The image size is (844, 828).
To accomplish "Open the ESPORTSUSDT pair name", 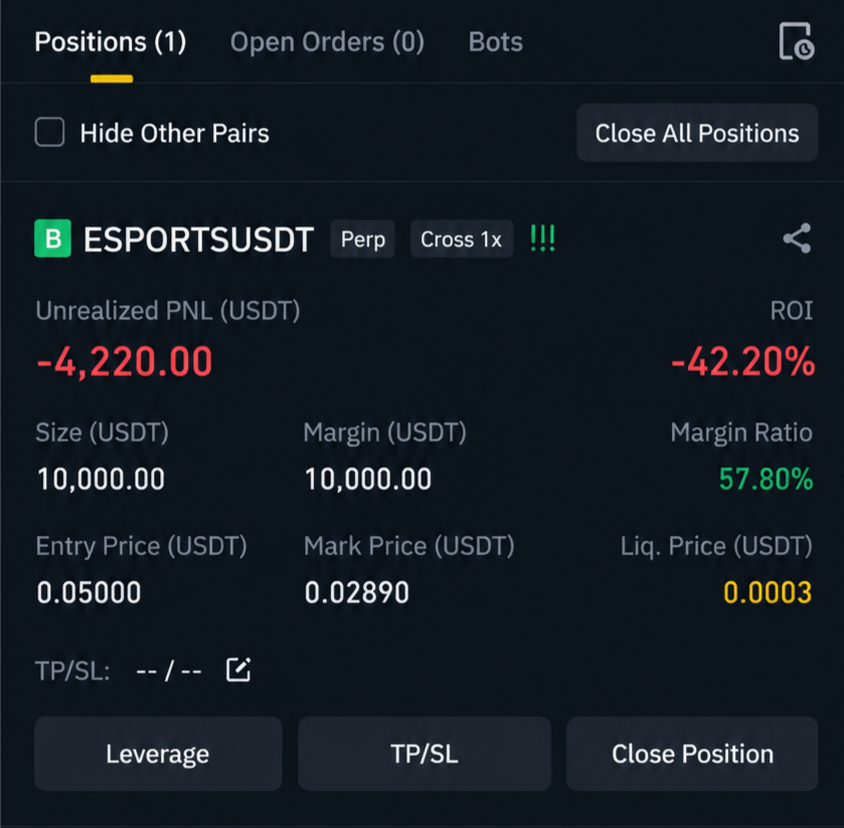I will (199, 238).
